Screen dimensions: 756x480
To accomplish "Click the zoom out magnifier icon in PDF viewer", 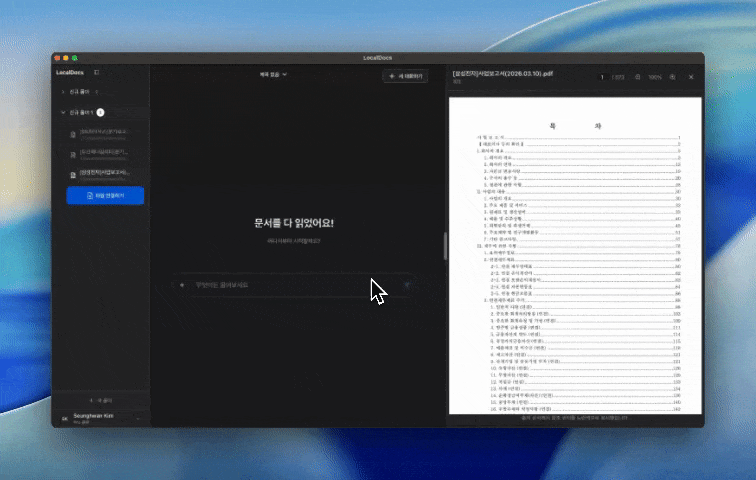I will [x=637, y=77].
